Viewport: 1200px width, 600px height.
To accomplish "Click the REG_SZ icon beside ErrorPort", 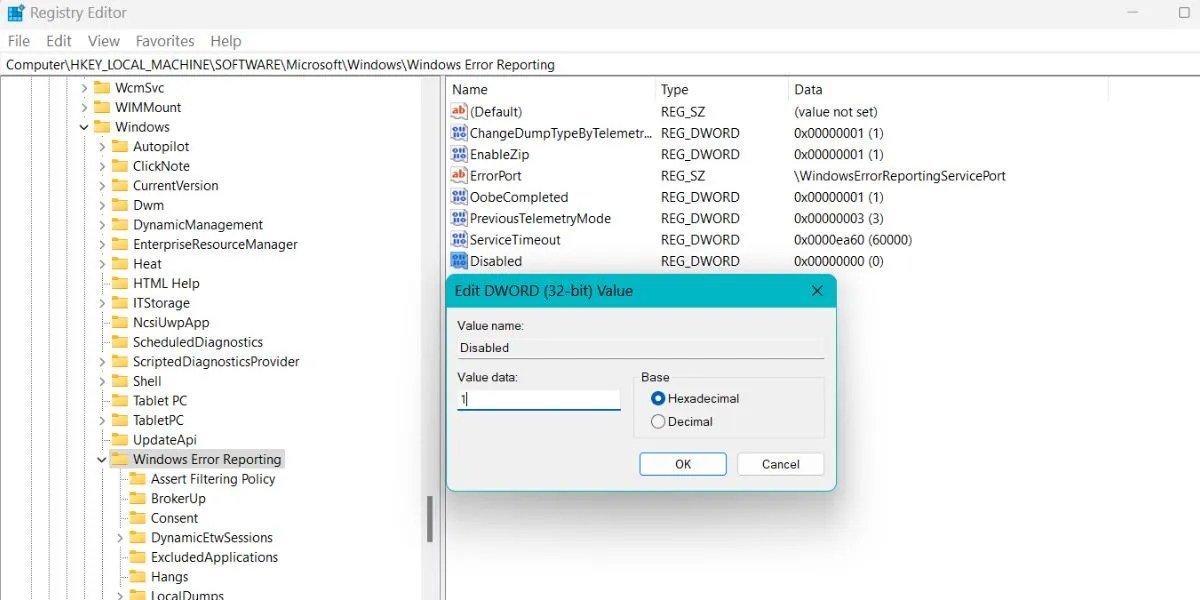I will tap(457, 175).
